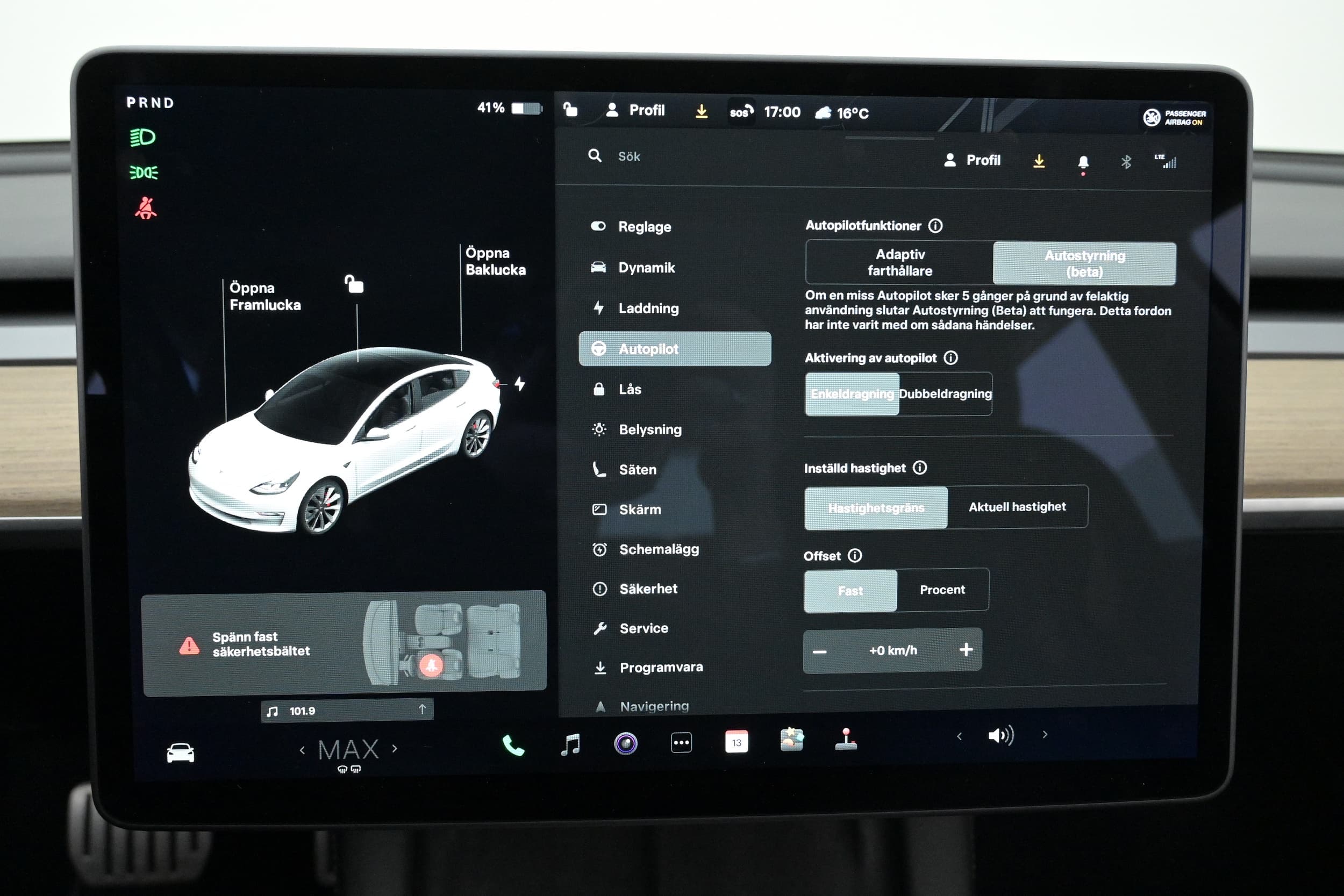Image resolution: width=1344 pixels, height=896 pixels.
Task: Set speed to Aktuell hastighet
Action: click(1017, 506)
